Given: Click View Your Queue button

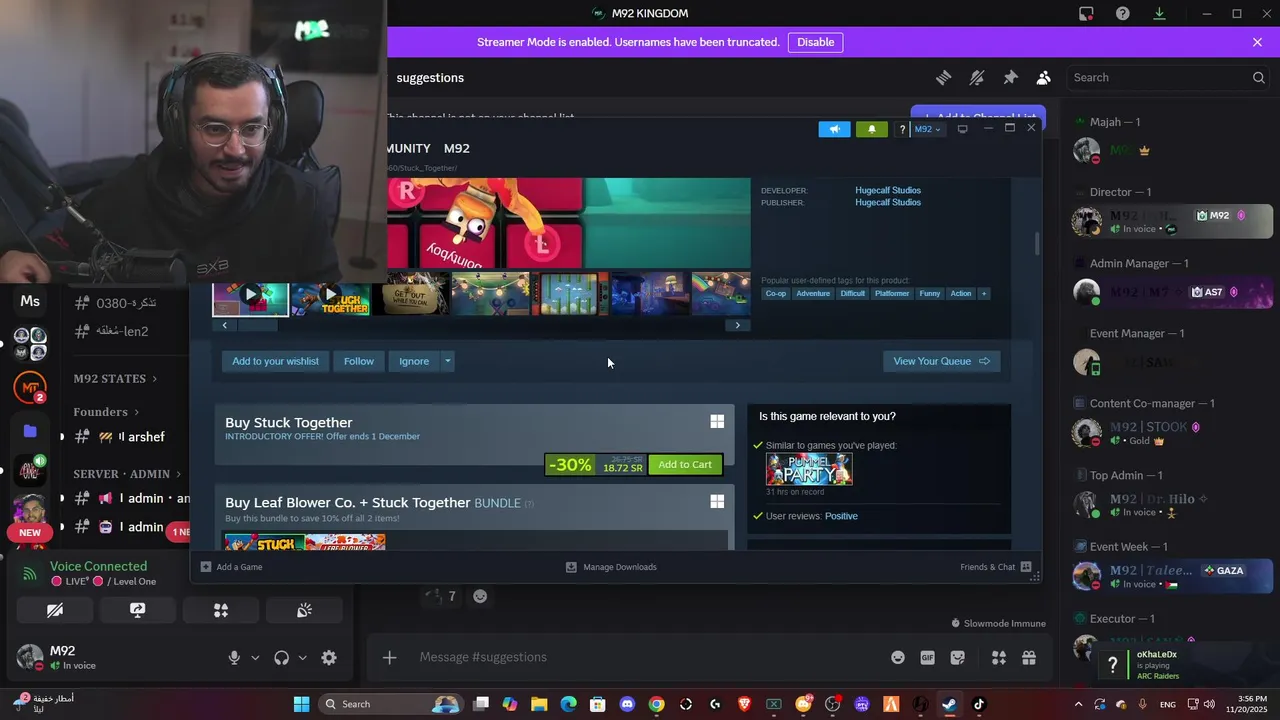Looking at the screenshot, I should point(941,361).
